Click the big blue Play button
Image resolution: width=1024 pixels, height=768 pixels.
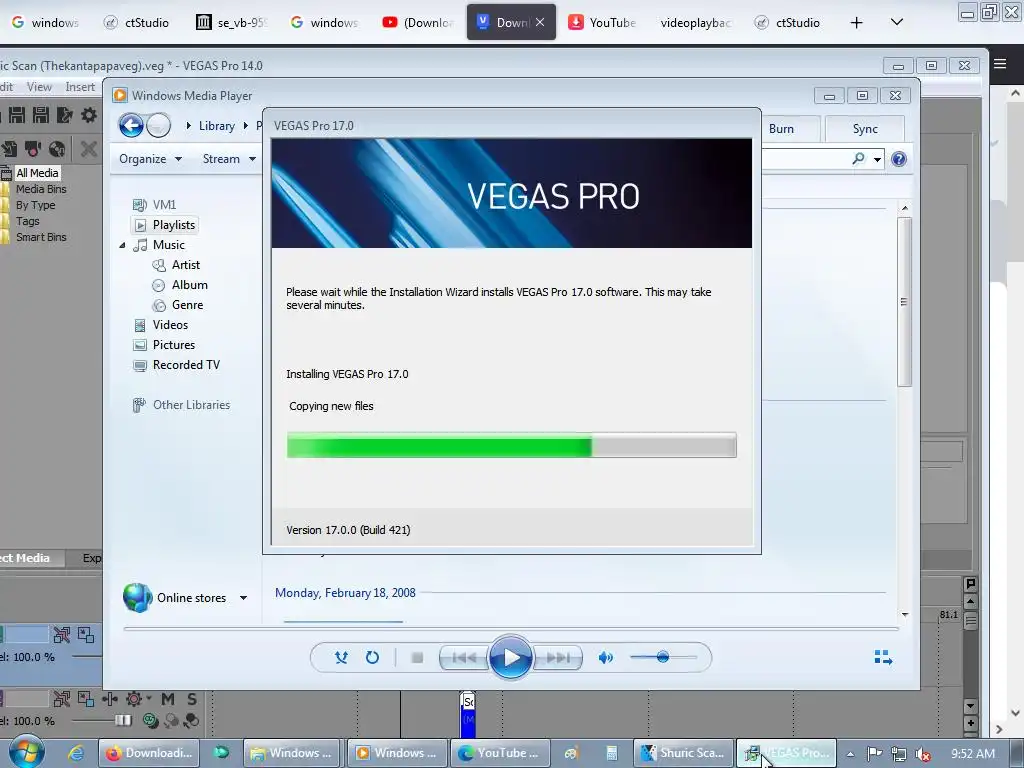tap(510, 657)
